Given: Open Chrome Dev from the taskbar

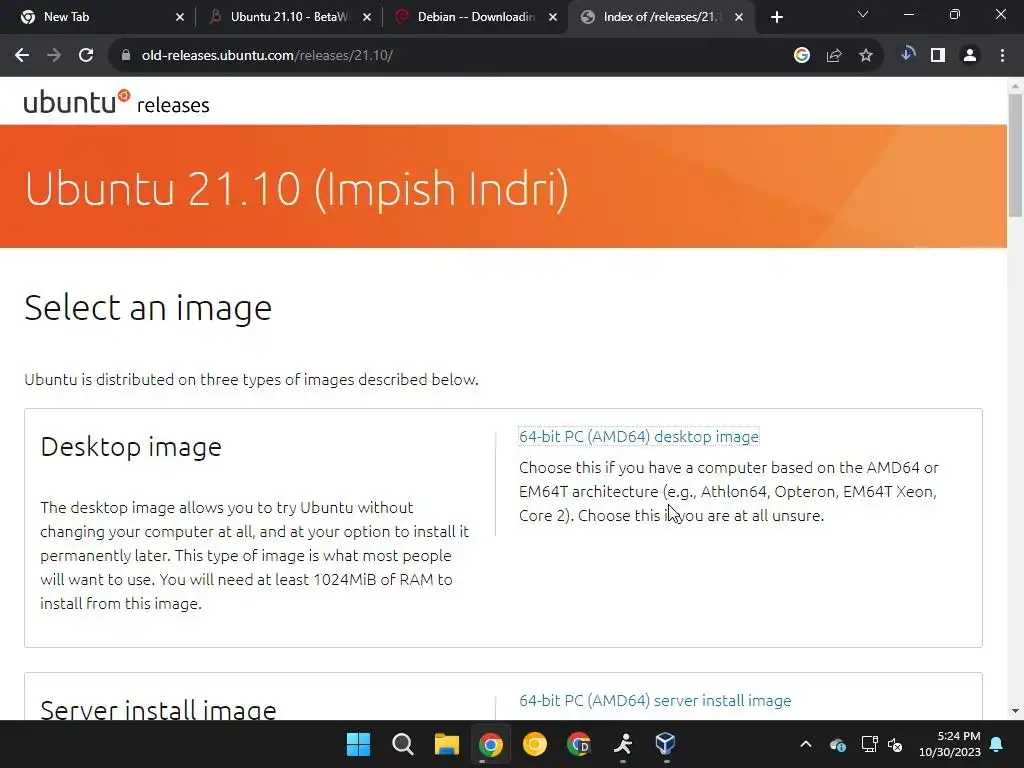Looking at the screenshot, I should click(579, 744).
